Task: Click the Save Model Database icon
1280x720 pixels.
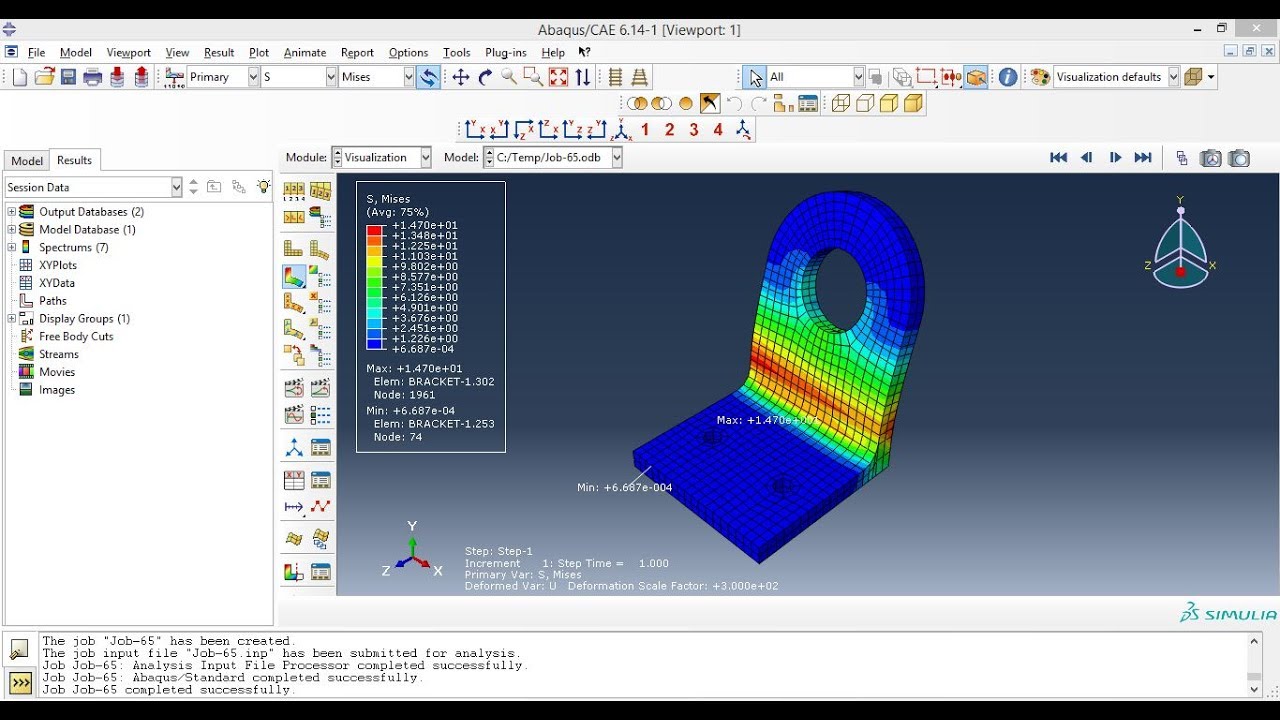Action: (69, 77)
